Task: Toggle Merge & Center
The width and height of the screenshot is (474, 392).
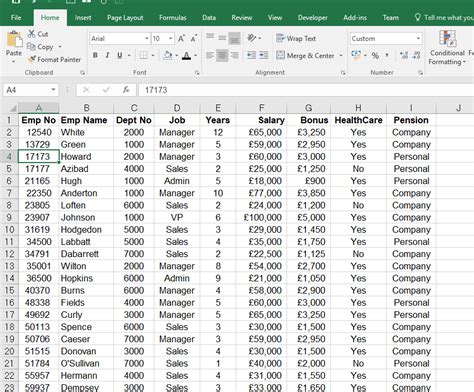Action: click(x=305, y=55)
